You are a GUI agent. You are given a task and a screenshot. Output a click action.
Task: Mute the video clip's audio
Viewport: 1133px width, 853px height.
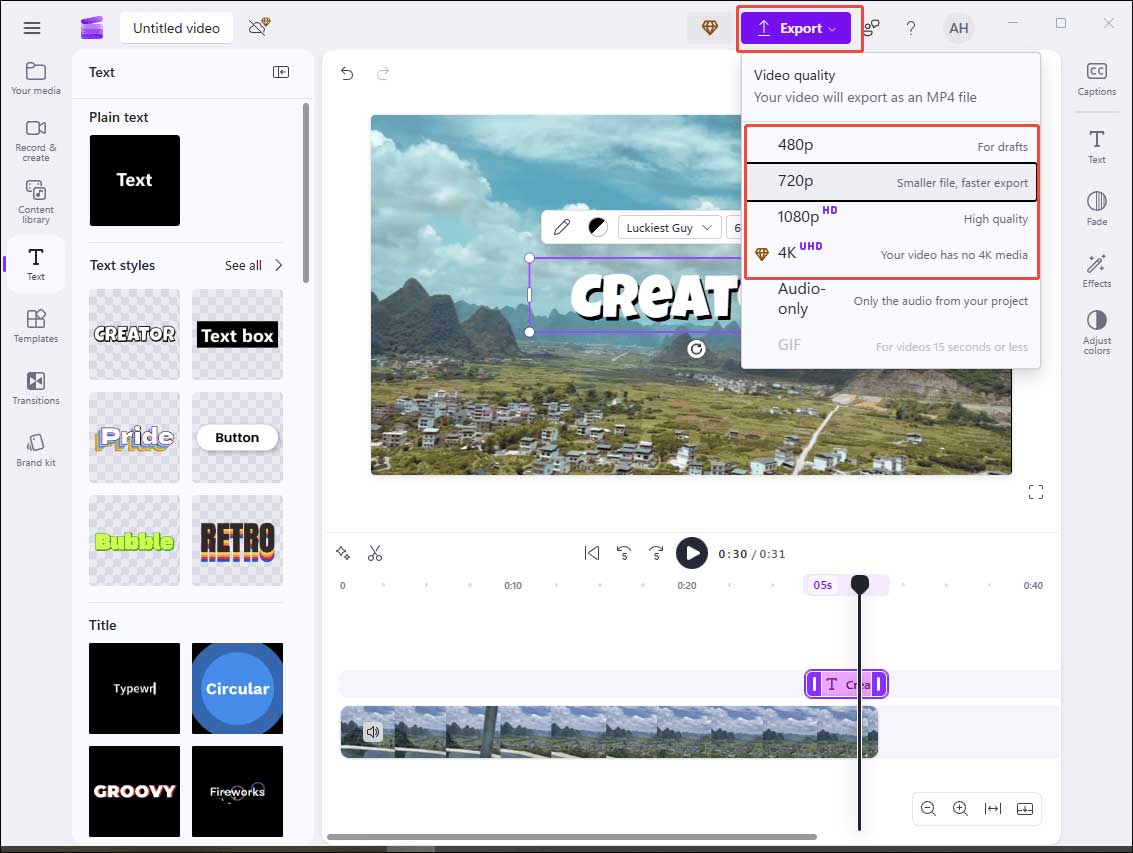[373, 731]
